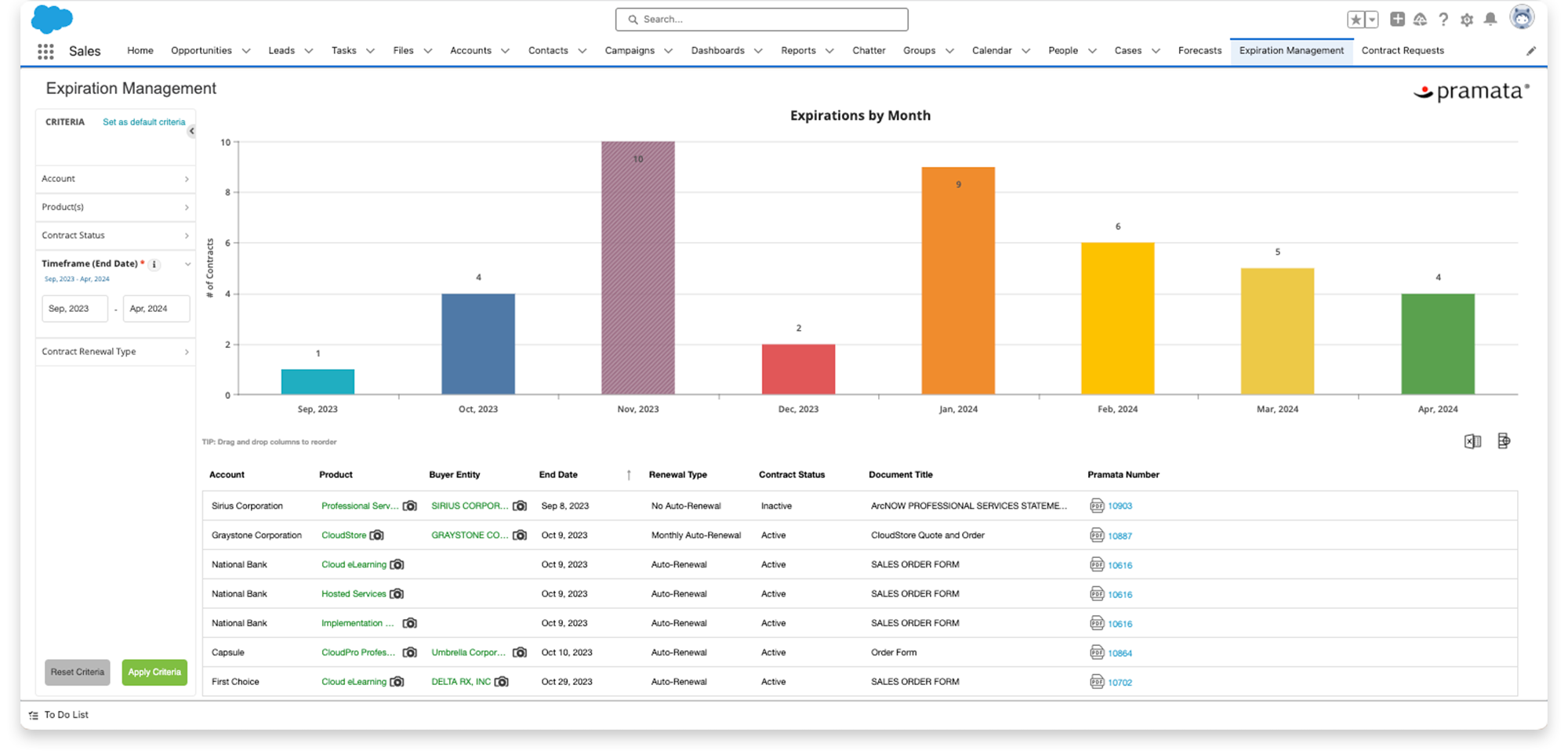Click the Favorites star icon
The height and width of the screenshot is (754, 1568).
[1356, 20]
